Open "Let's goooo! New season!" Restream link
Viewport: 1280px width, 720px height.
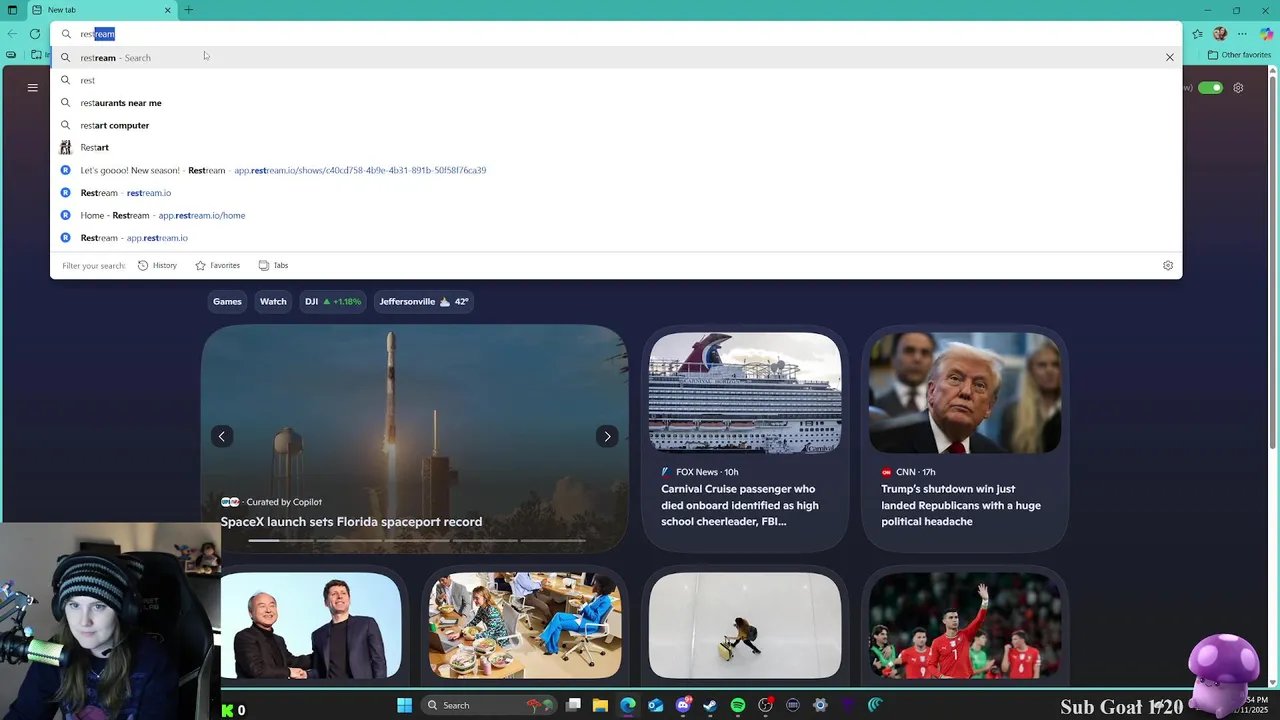pyautogui.click(x=615, y=170)
